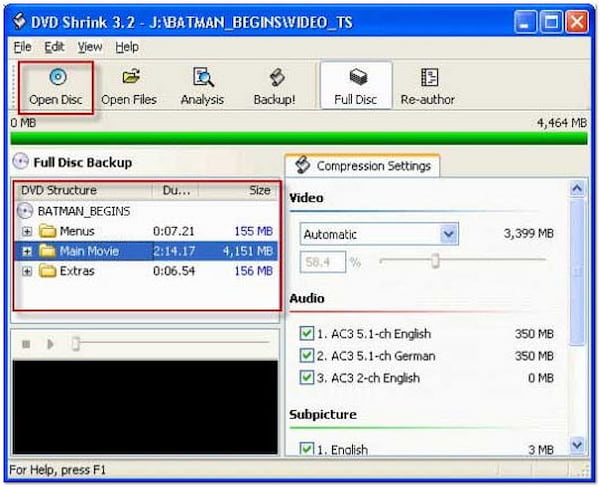This screenshot has width=600, height=487.
Task: Click the window resize grip in the status bar
Action: [x=584, y=470]
